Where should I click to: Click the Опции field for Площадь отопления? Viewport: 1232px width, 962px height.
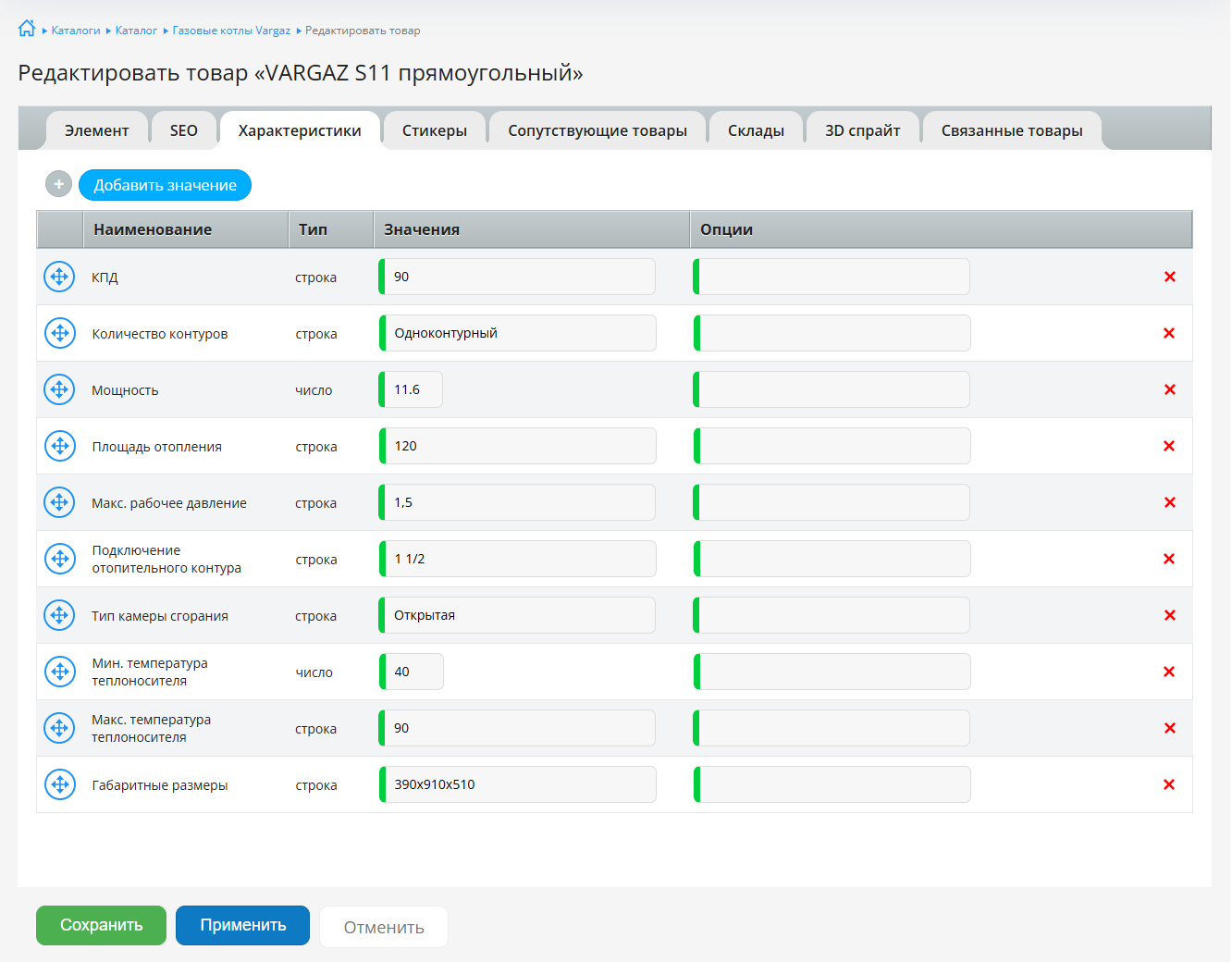tap(832, 446)
